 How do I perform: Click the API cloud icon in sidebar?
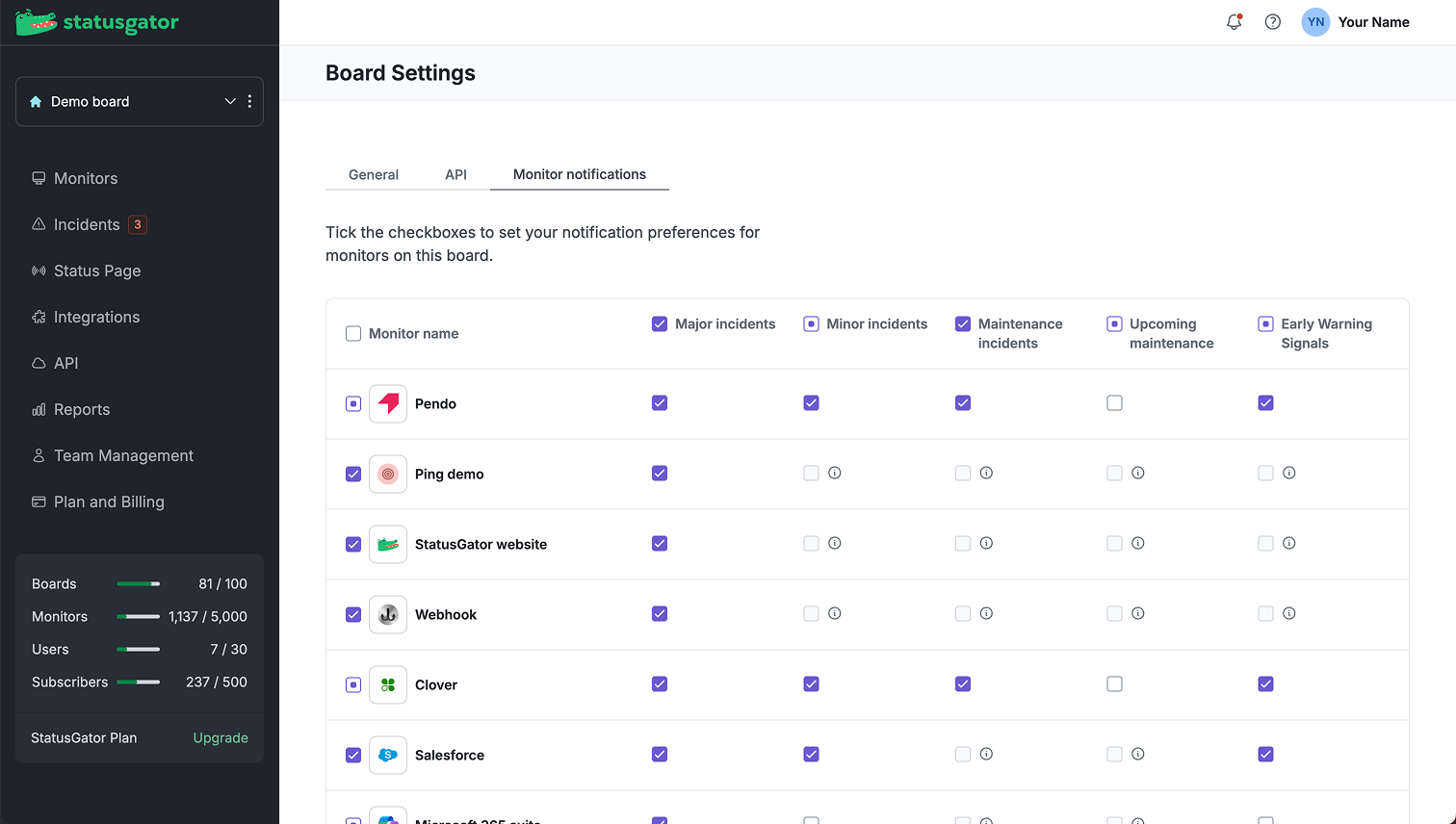coord(39,363)
